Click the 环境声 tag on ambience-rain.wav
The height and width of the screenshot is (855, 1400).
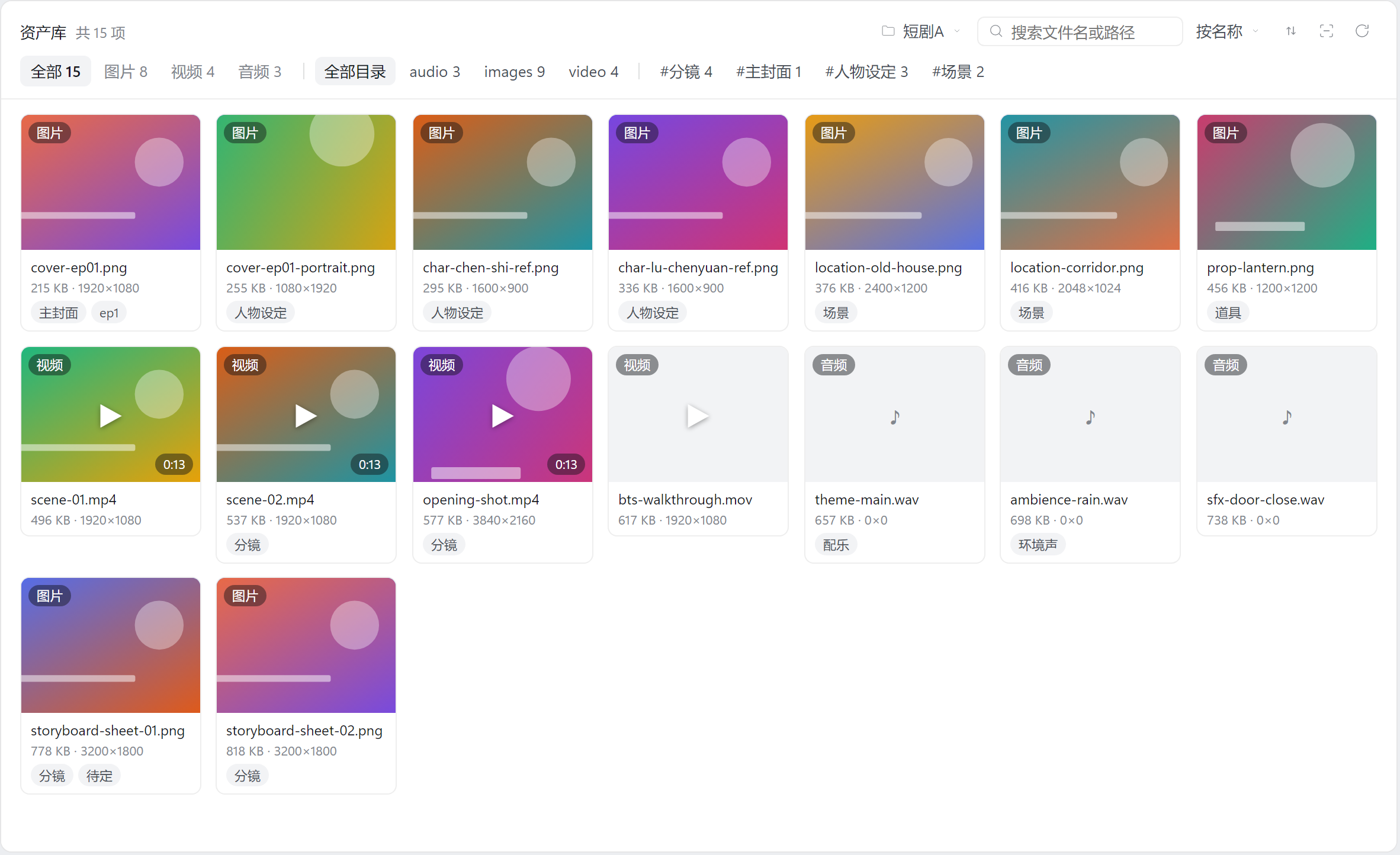[x=1038, y=545]
